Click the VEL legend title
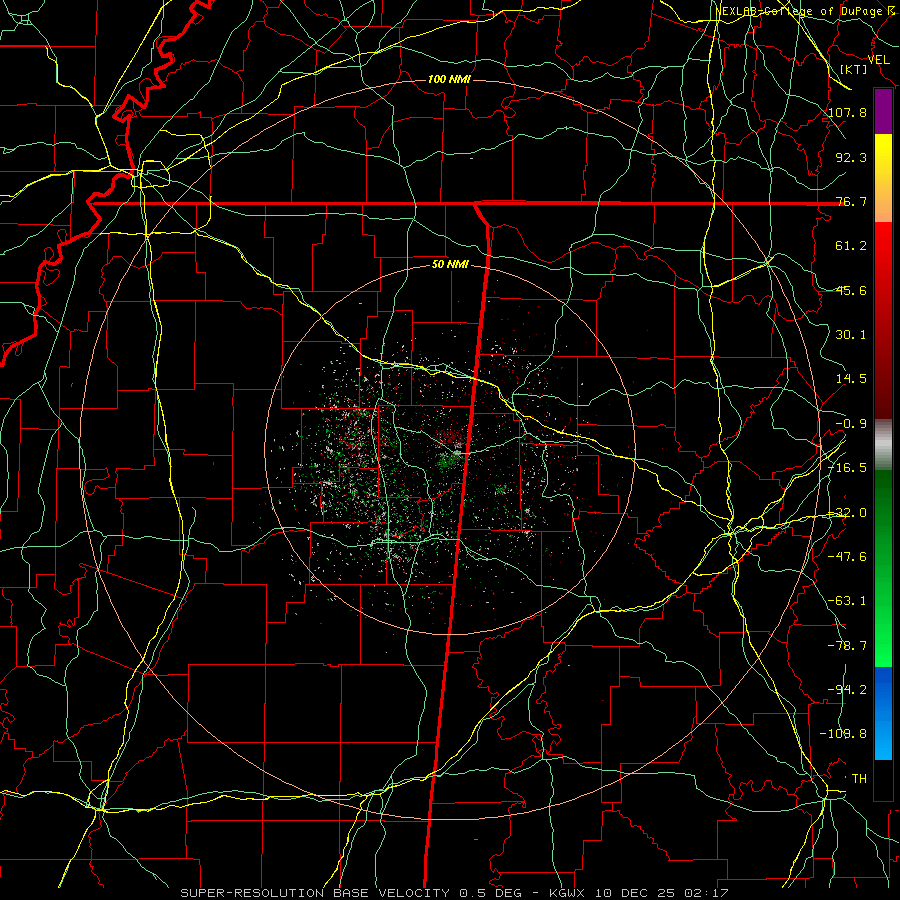Image resolution: width=900 pixels, height=900 pixels. pos(878,60)
